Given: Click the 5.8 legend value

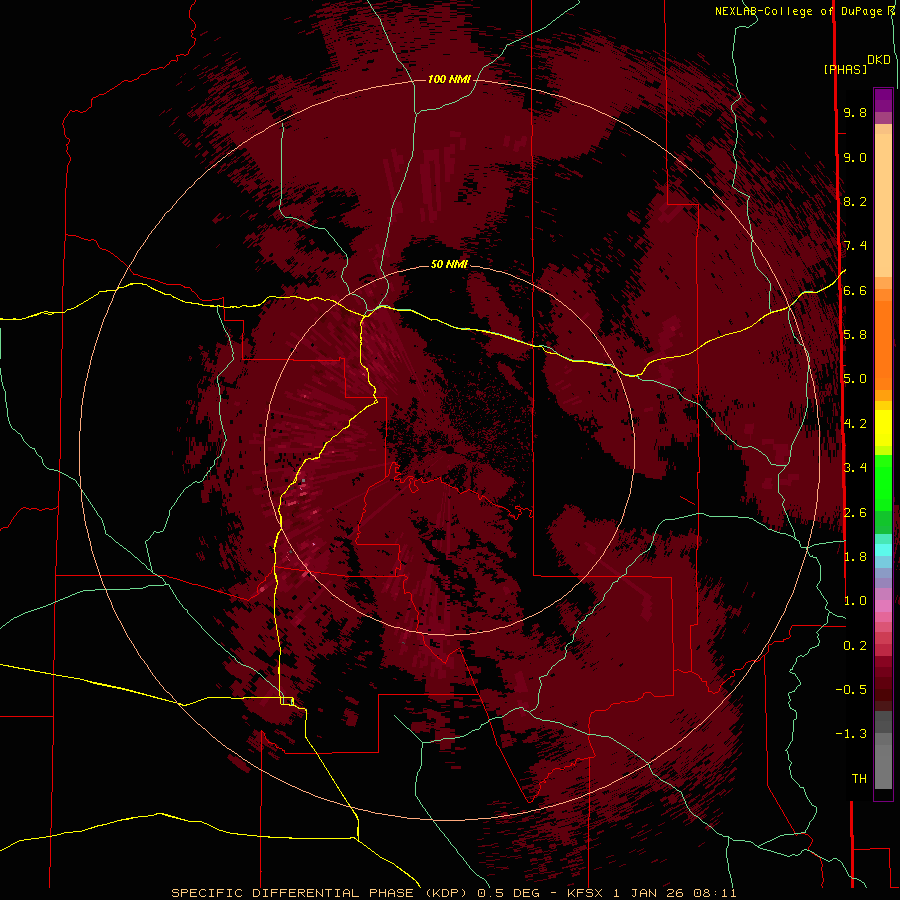Looking at the screenshot, I should click(x=855, y=335).
